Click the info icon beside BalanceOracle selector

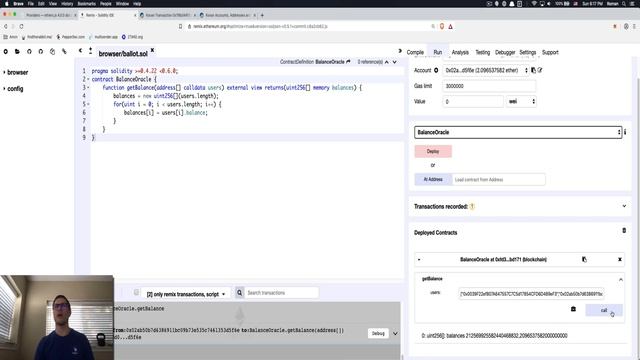[x=625, y=132]
